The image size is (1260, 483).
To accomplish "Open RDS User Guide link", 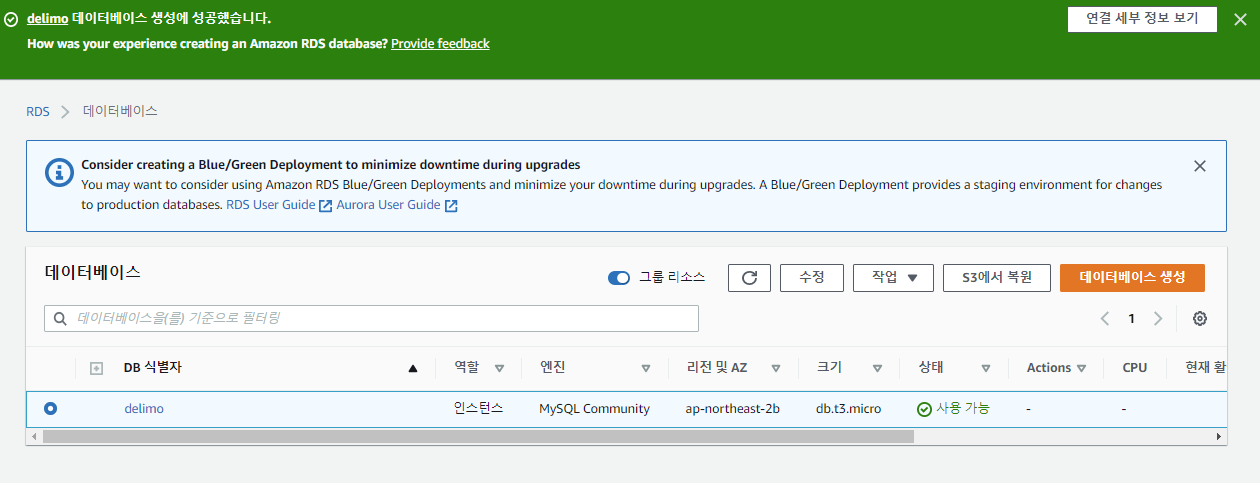I will (279, 205).
